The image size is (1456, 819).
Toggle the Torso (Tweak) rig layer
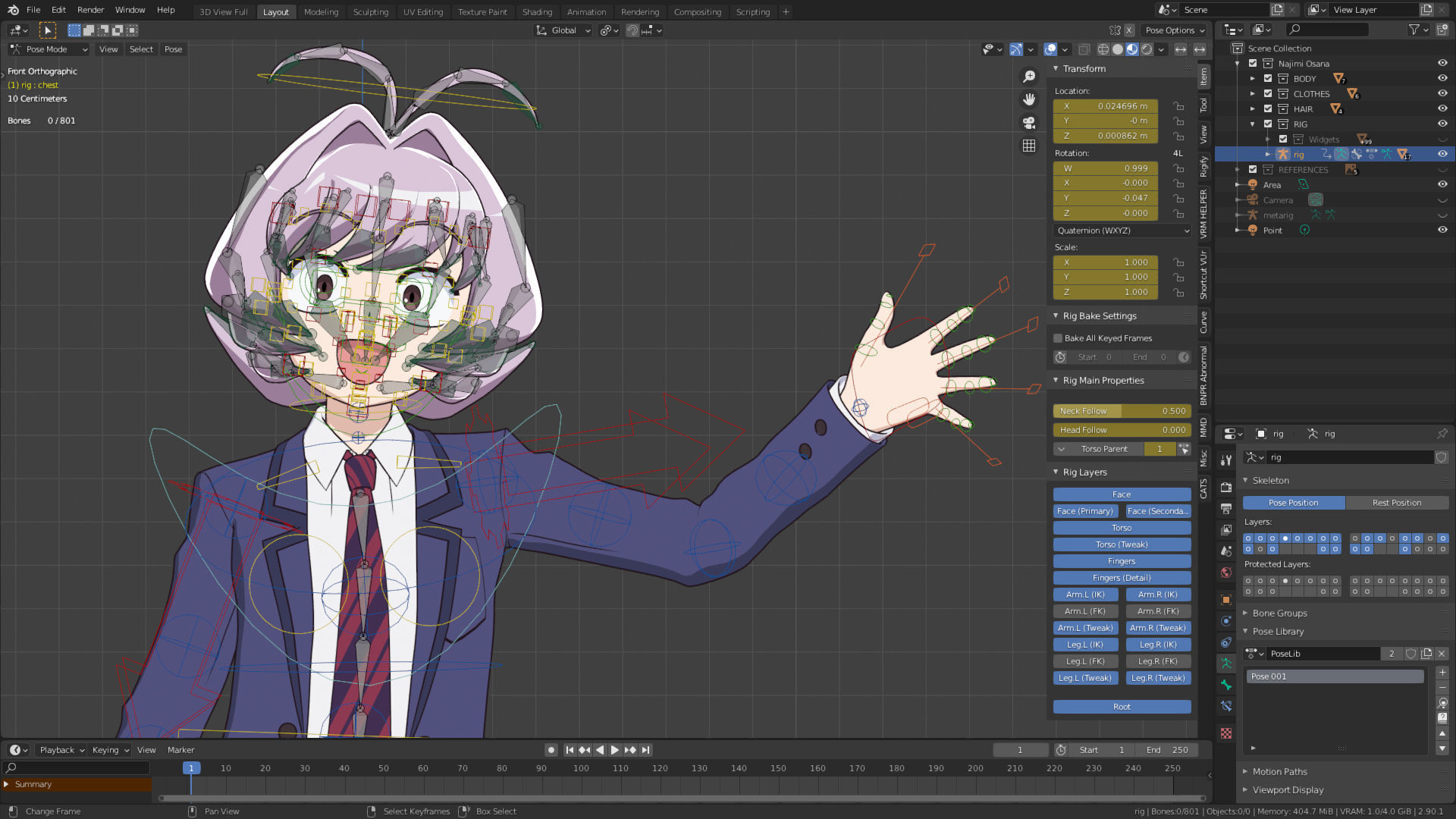pos(1122,544)
